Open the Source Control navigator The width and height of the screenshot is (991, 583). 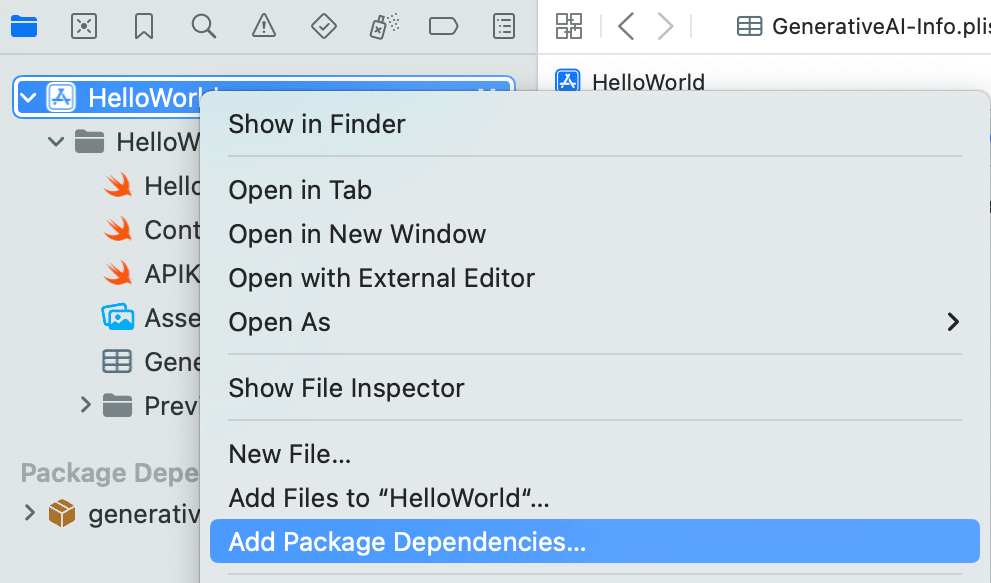pyautogui.click(x=84, y=27)
